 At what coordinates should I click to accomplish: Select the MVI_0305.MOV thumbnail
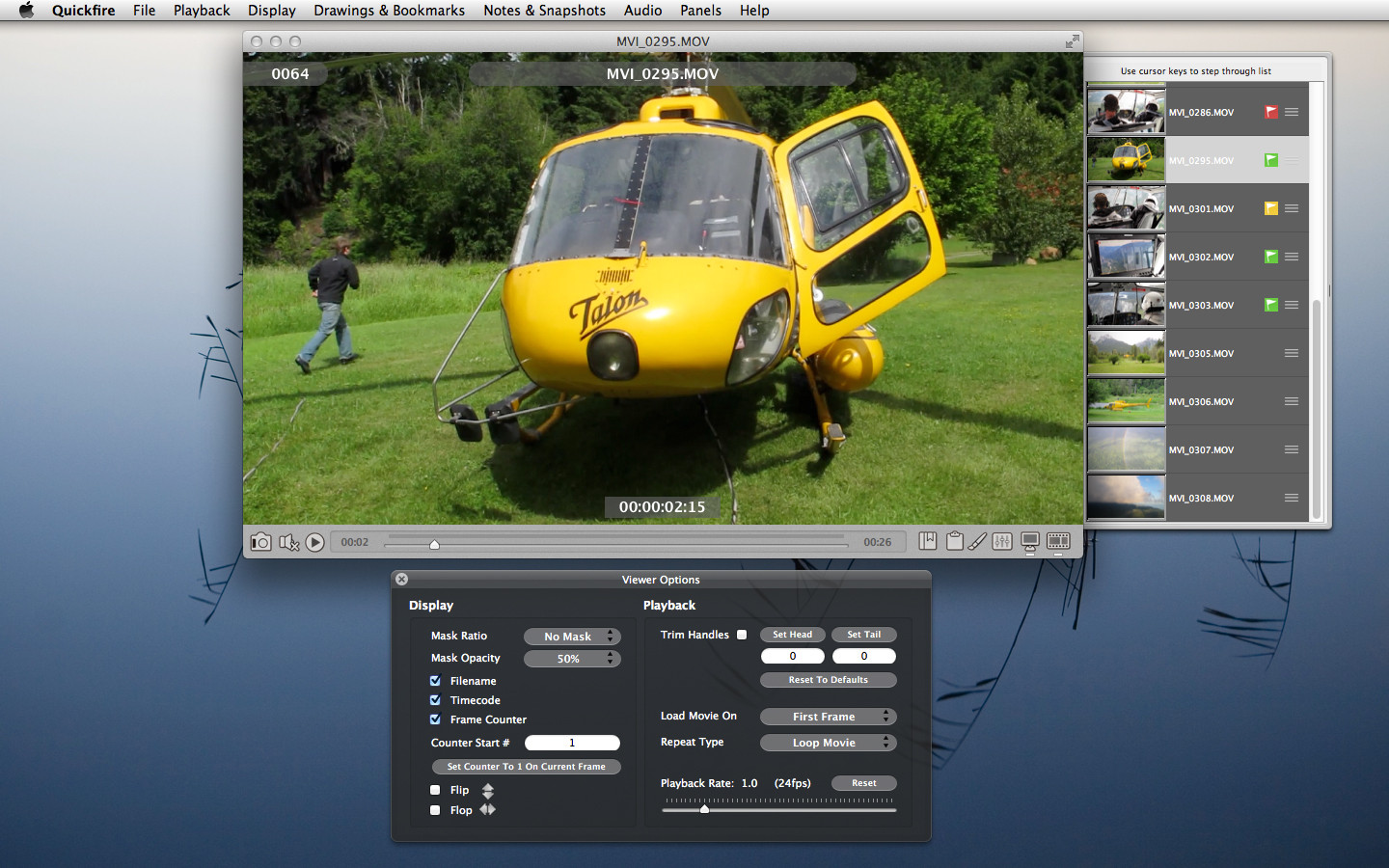point(1127,353)
